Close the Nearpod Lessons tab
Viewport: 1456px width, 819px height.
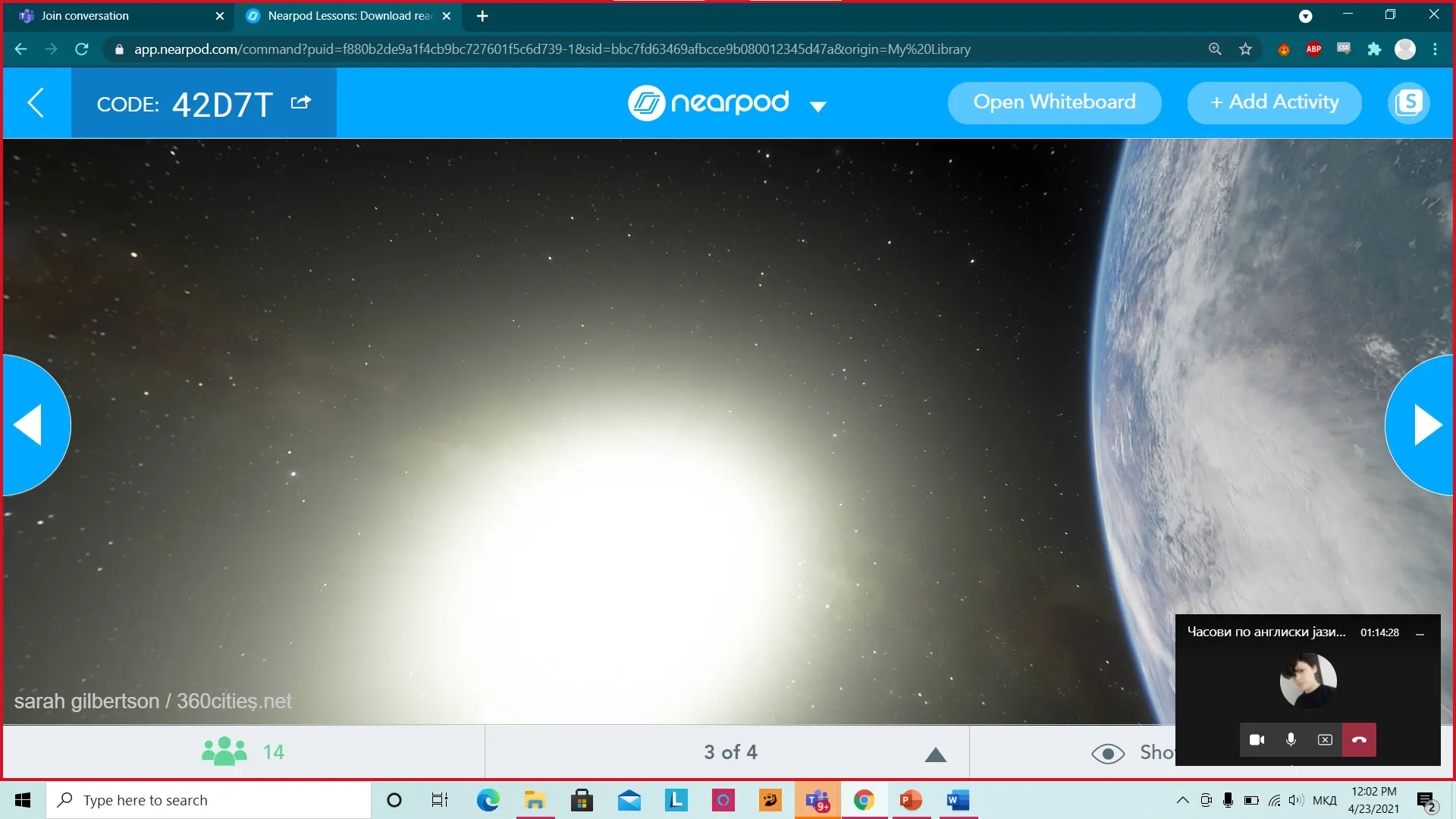447,16
